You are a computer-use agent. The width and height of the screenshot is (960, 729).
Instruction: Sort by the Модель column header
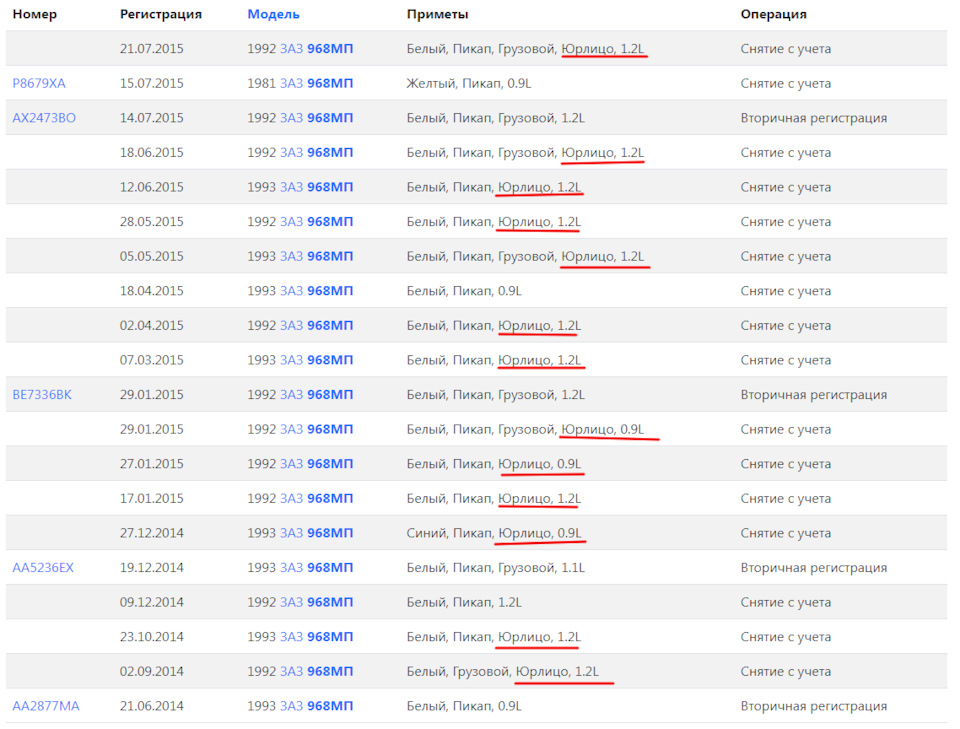click(273, 14)
